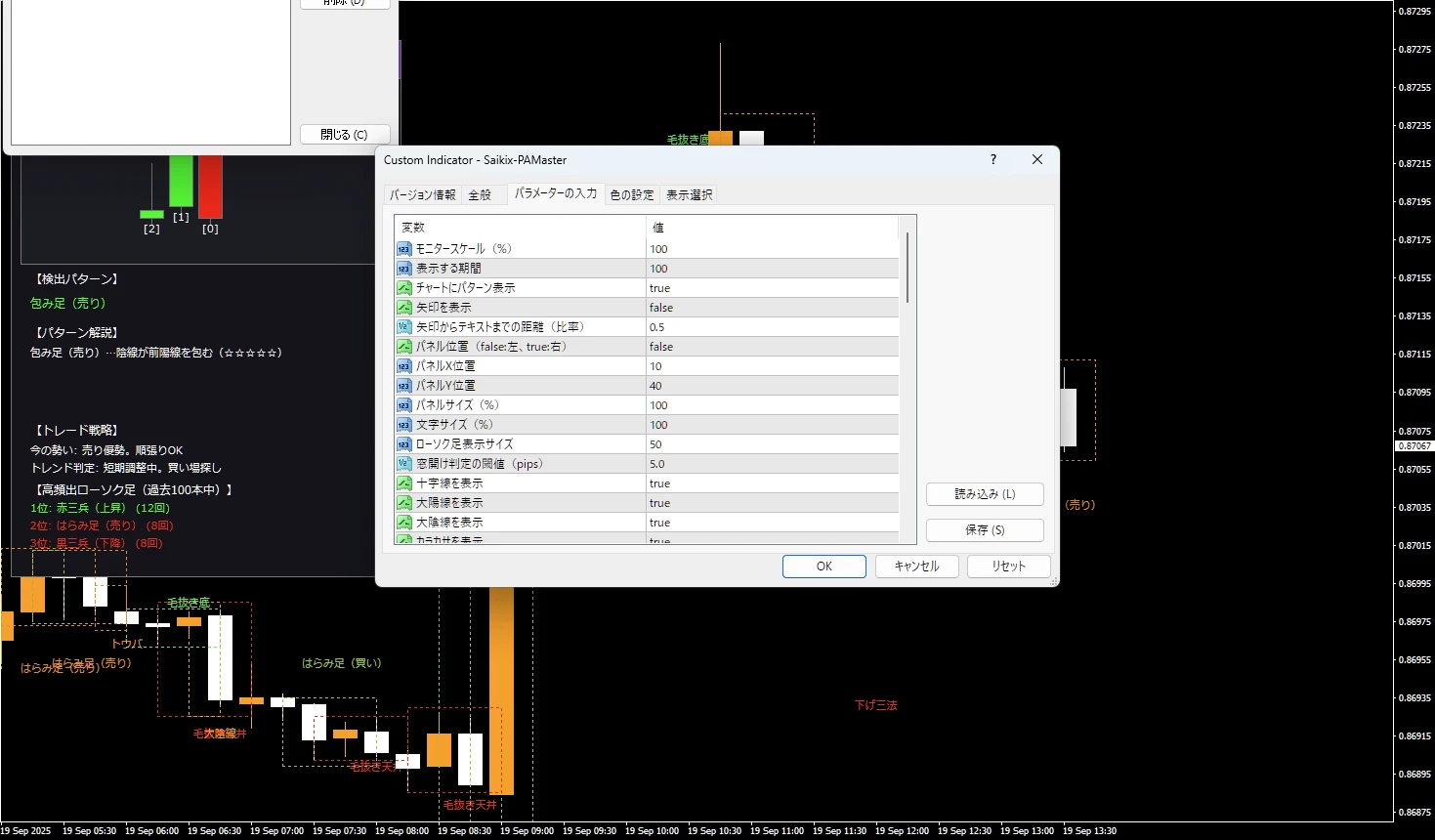Click the 123 icon next to パネルX位置
1435x840 pixels.
click(x=403, y=365)
